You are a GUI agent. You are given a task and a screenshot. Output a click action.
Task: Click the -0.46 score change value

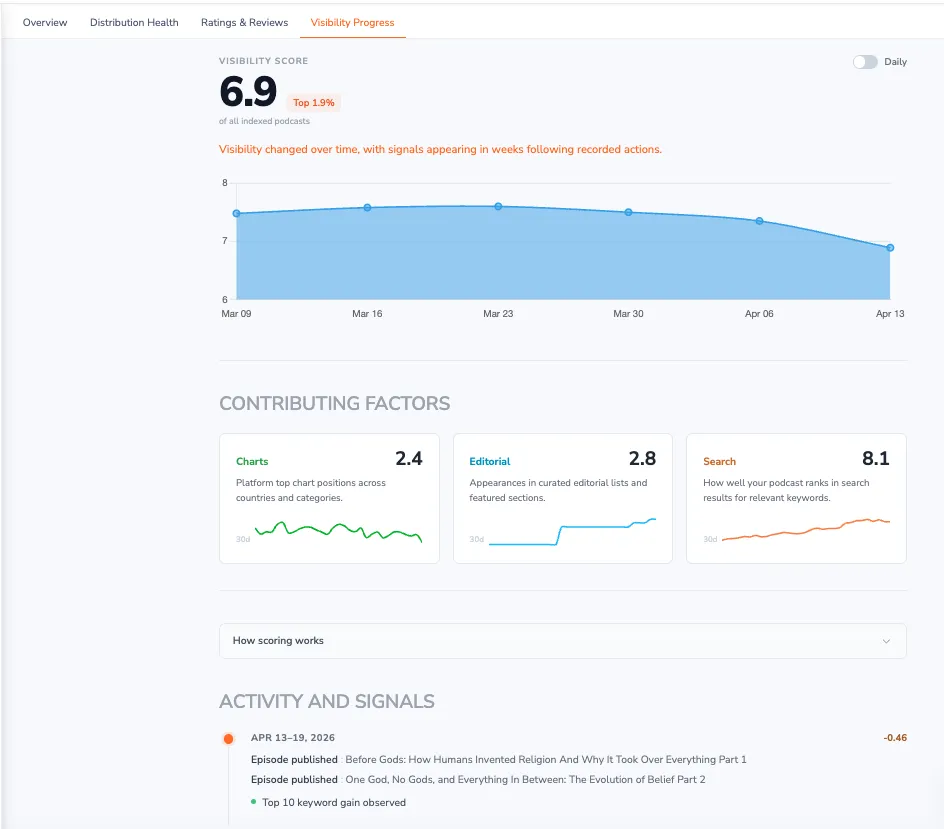click(893, 737)
